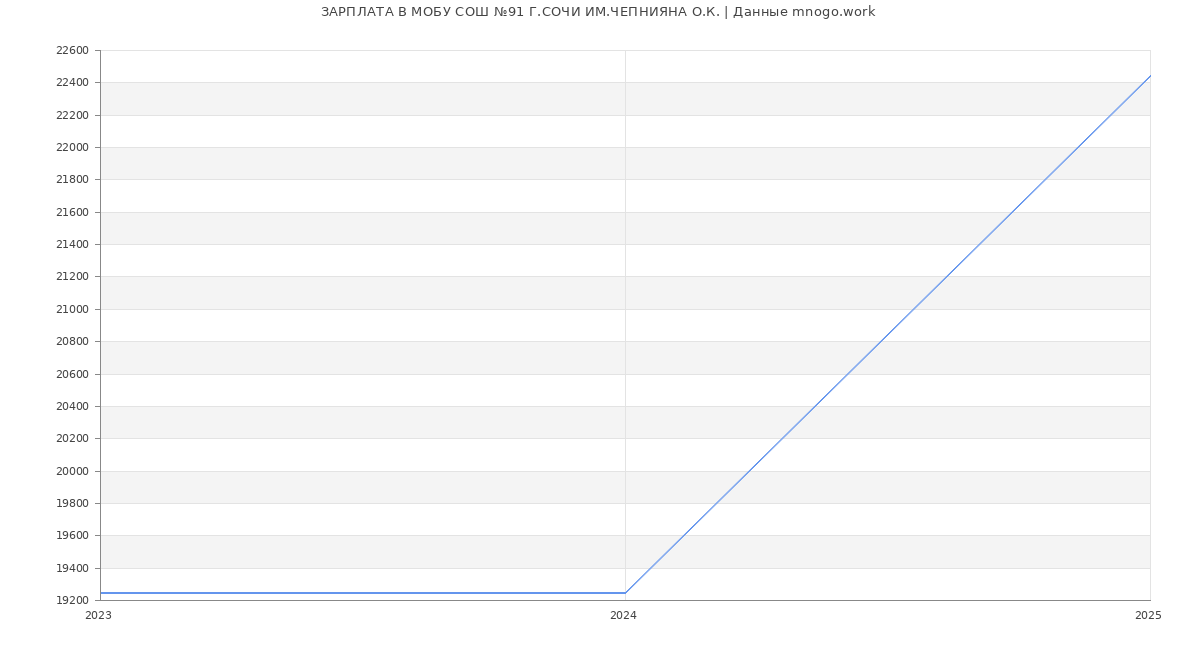Select the line's end point at 2025
Image resolution: width=1200 pixels, height=650 pixels.
(1149, 76)
